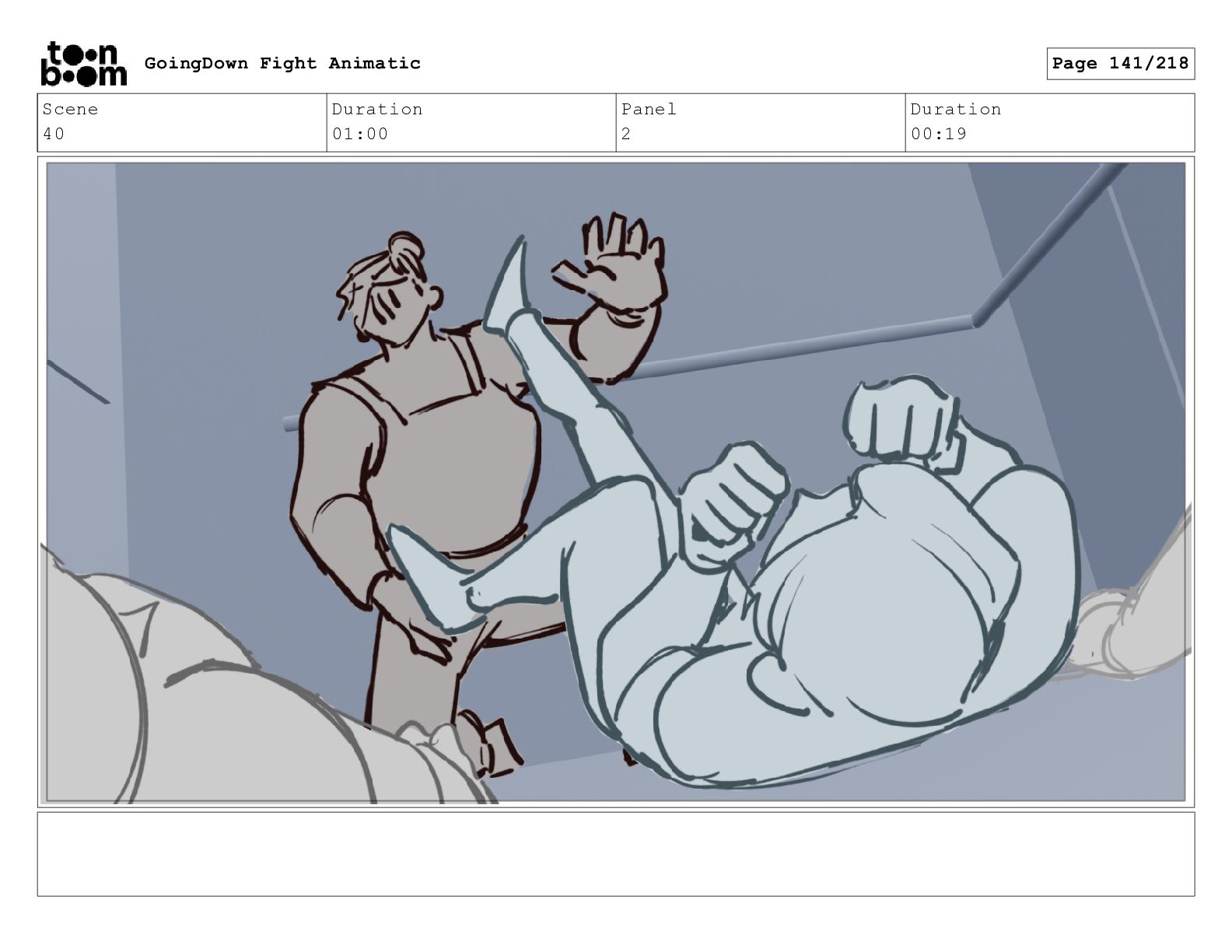Click the standing character's head
1232x952 pixels.
click(x=391, y=289)
